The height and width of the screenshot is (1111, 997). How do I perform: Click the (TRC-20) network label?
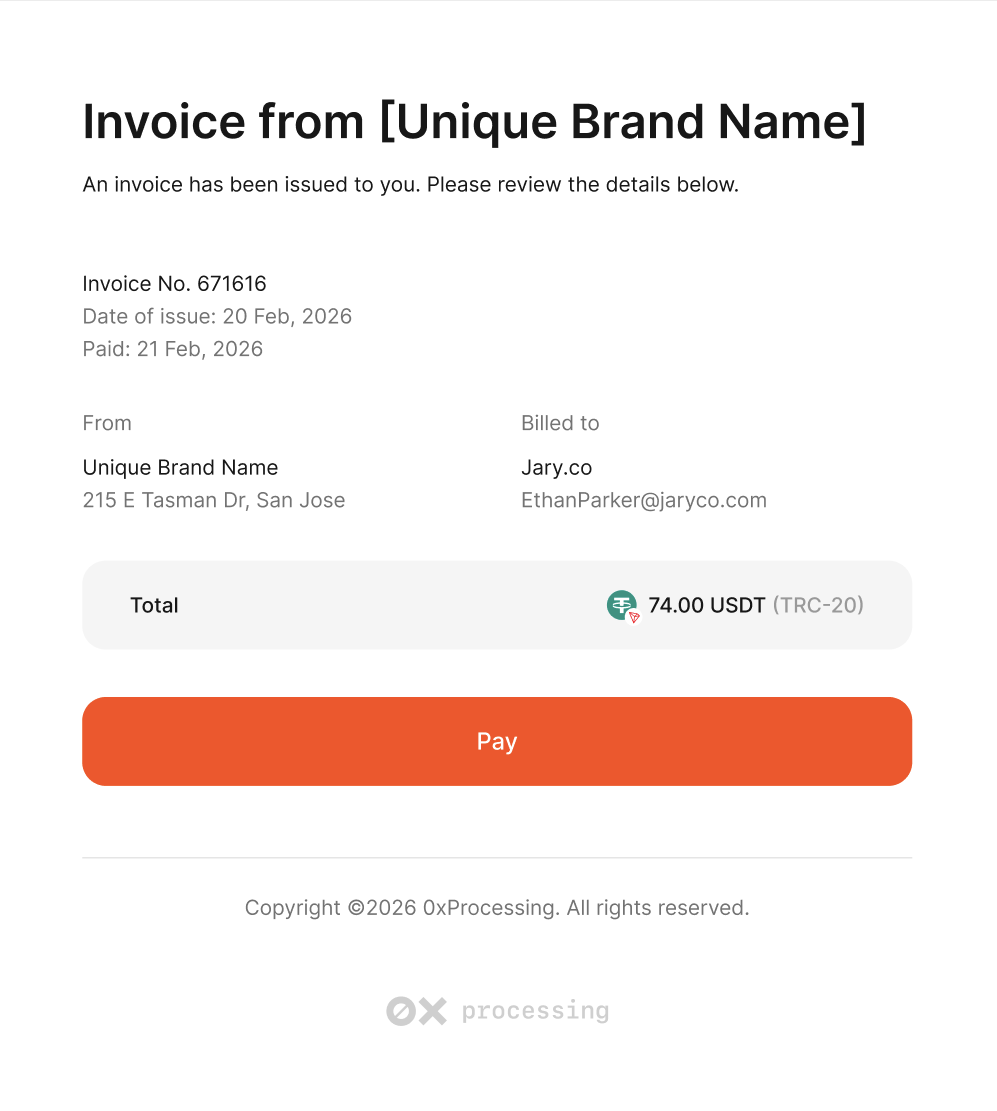pos(818,605)
